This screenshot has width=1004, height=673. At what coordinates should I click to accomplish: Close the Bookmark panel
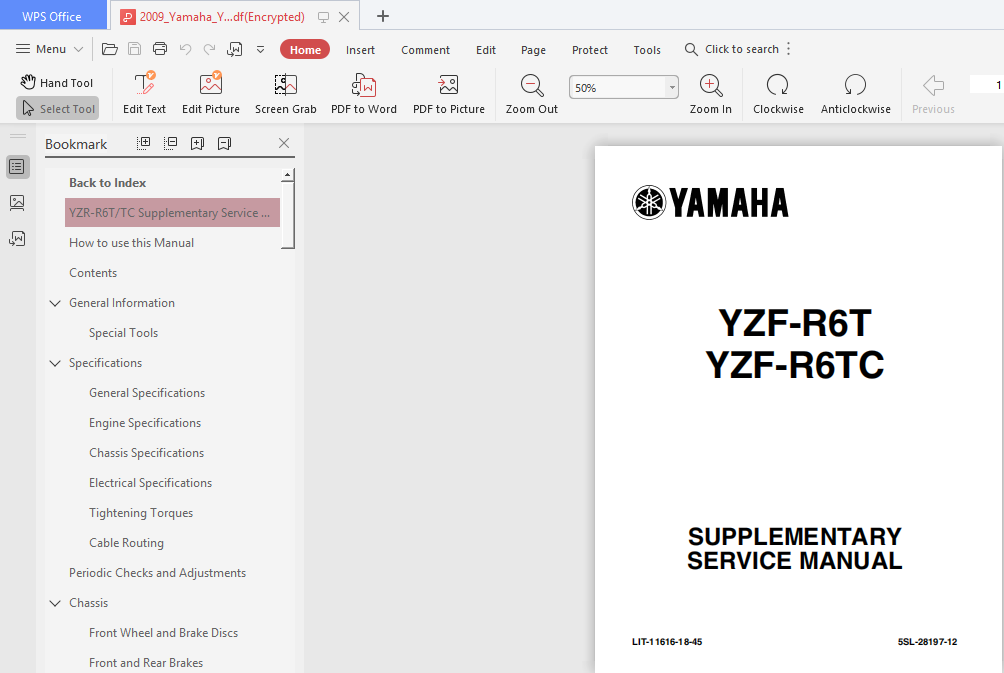284,143
